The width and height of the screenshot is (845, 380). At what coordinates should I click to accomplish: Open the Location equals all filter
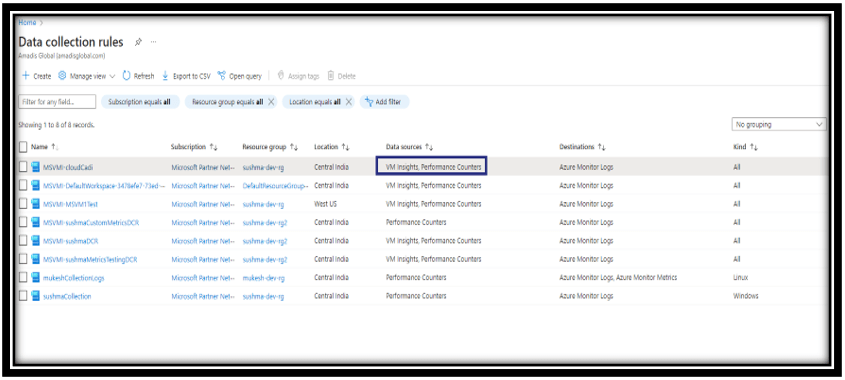315,101
